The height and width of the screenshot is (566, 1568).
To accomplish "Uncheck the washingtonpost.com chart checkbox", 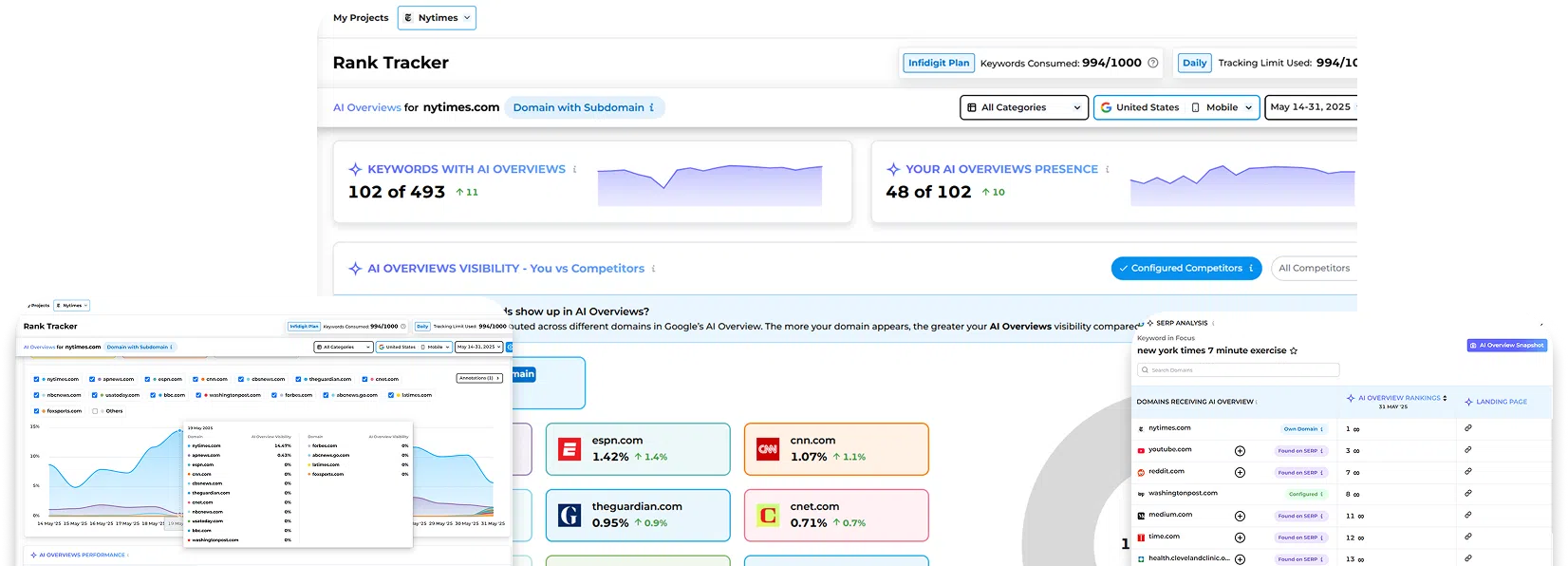I will click(198, 395).
